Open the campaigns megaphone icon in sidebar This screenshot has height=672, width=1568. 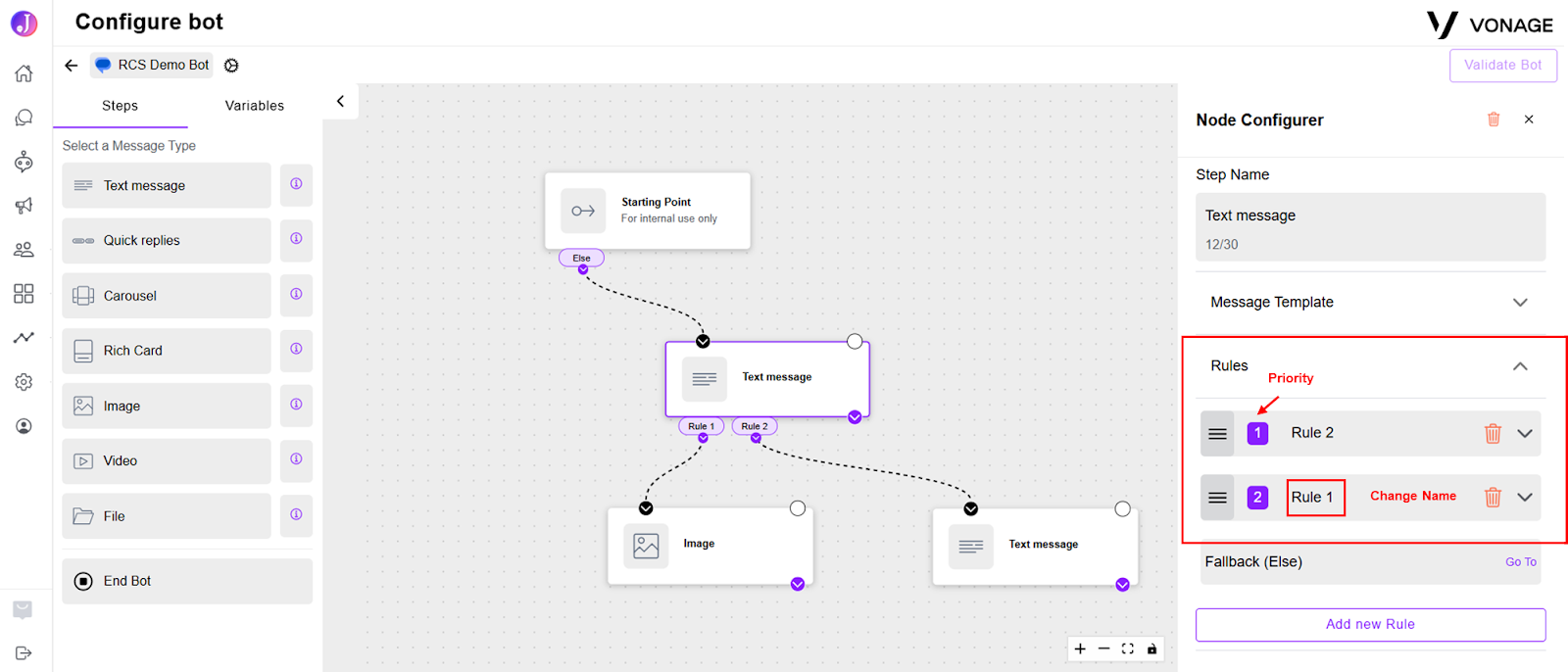(x=24, y=206)
